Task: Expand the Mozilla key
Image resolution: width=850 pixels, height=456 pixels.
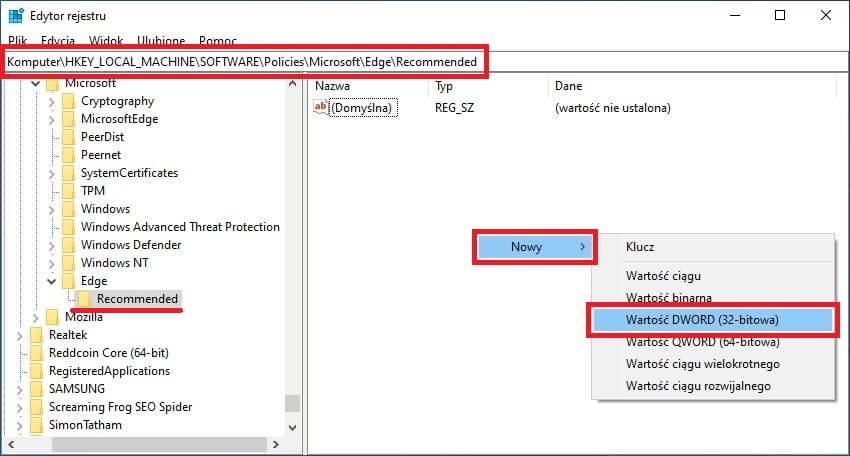Action: click(36, 318)
